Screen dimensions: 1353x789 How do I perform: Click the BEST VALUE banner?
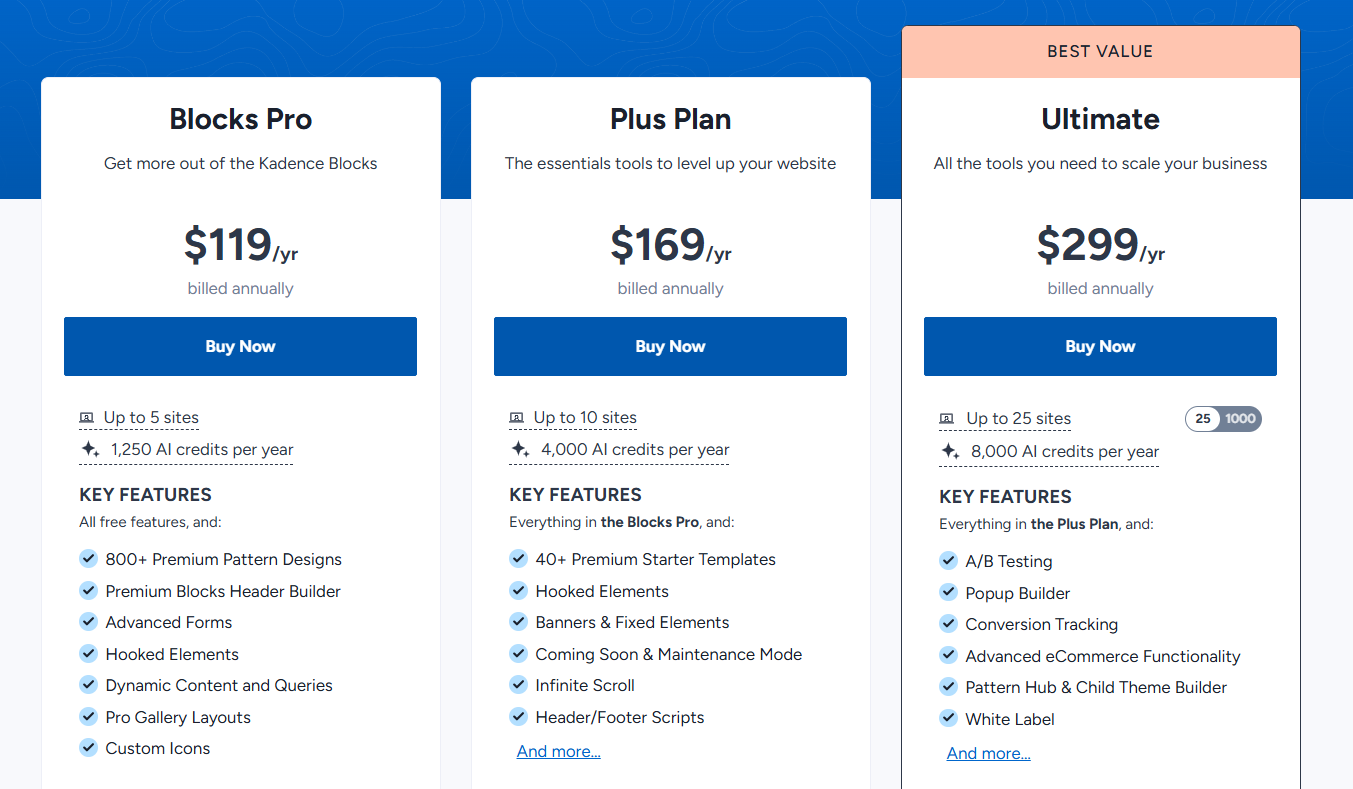pyautogui.click(x=1100, y=50)
